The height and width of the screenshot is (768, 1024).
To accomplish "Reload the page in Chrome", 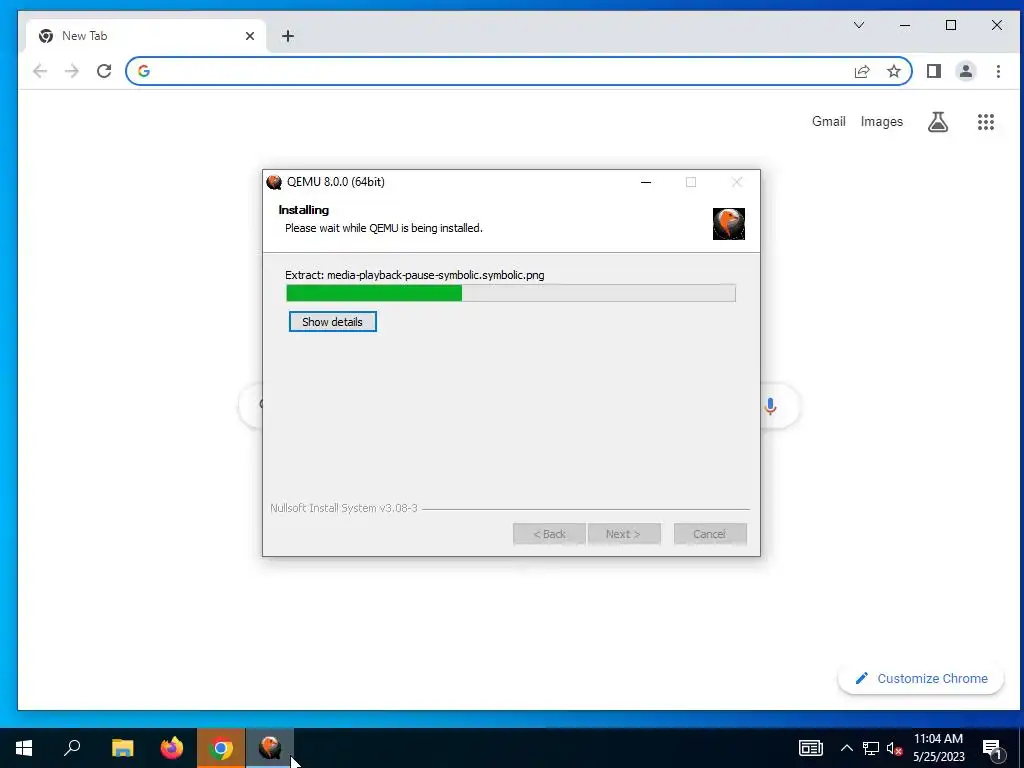I will tap(104, 71).
